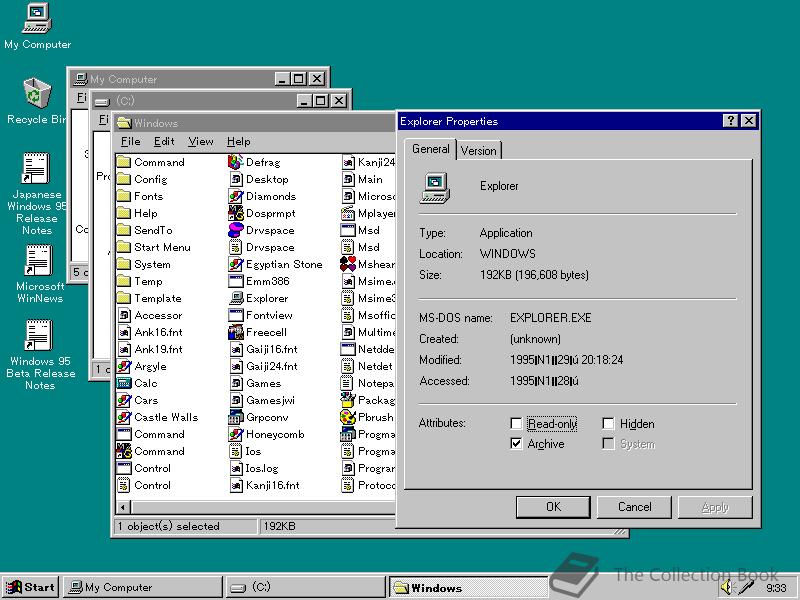This screenshot has width=800, height=600.
Task: Switch to the General tab
Action: point(431,149)
